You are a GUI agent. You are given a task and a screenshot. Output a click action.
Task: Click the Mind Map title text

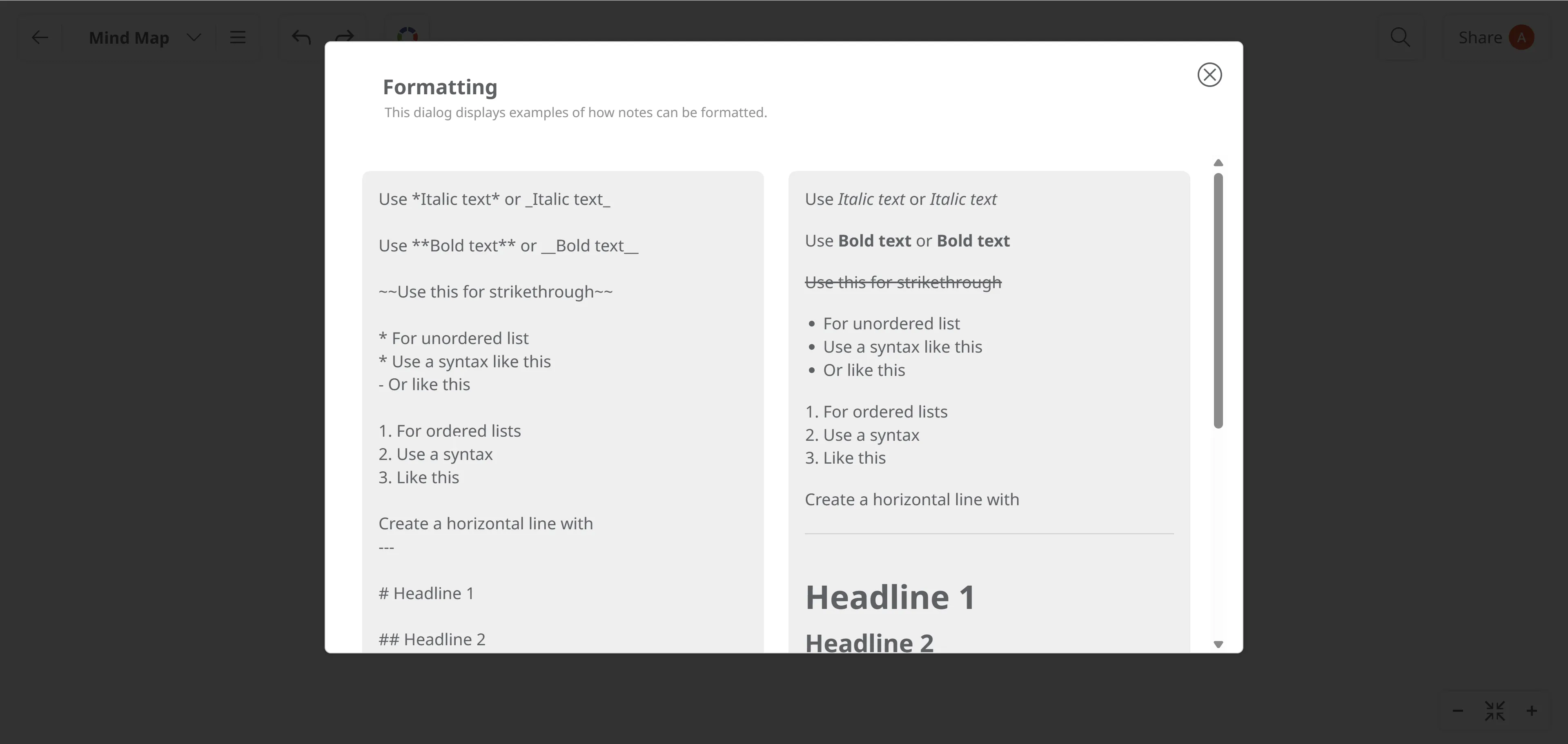129,38
